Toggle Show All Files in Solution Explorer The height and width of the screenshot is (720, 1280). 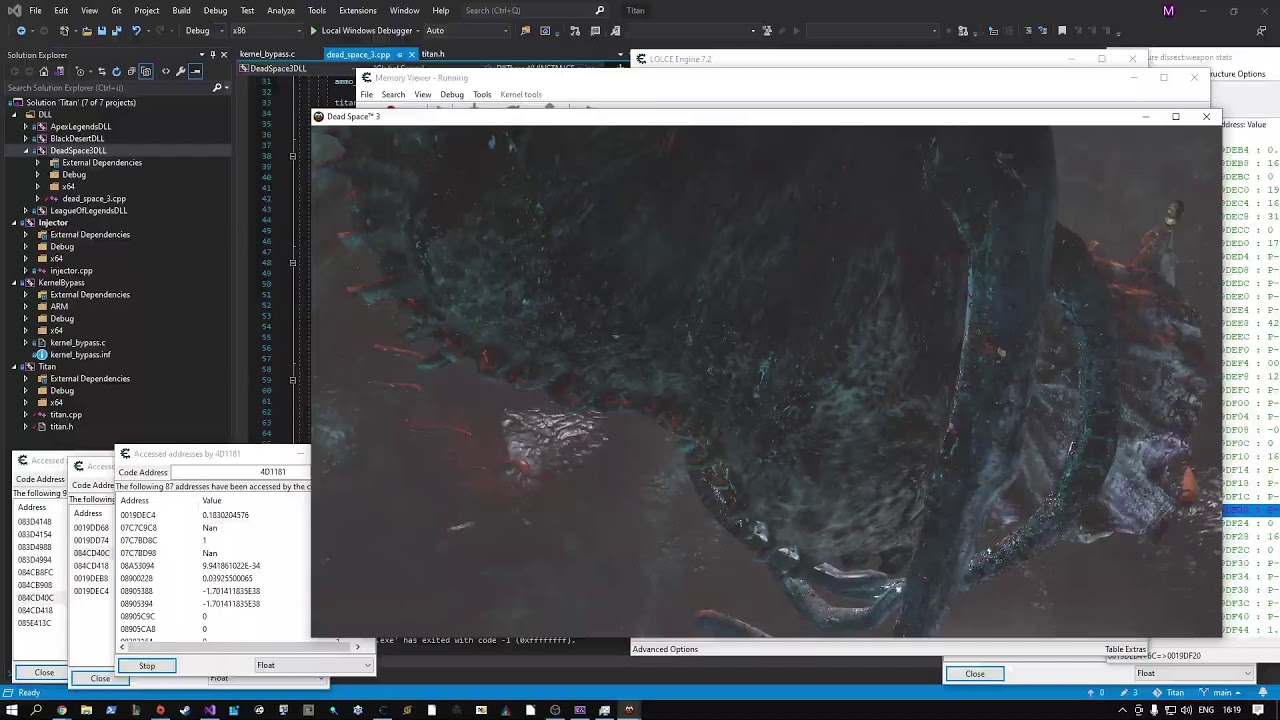146,71
